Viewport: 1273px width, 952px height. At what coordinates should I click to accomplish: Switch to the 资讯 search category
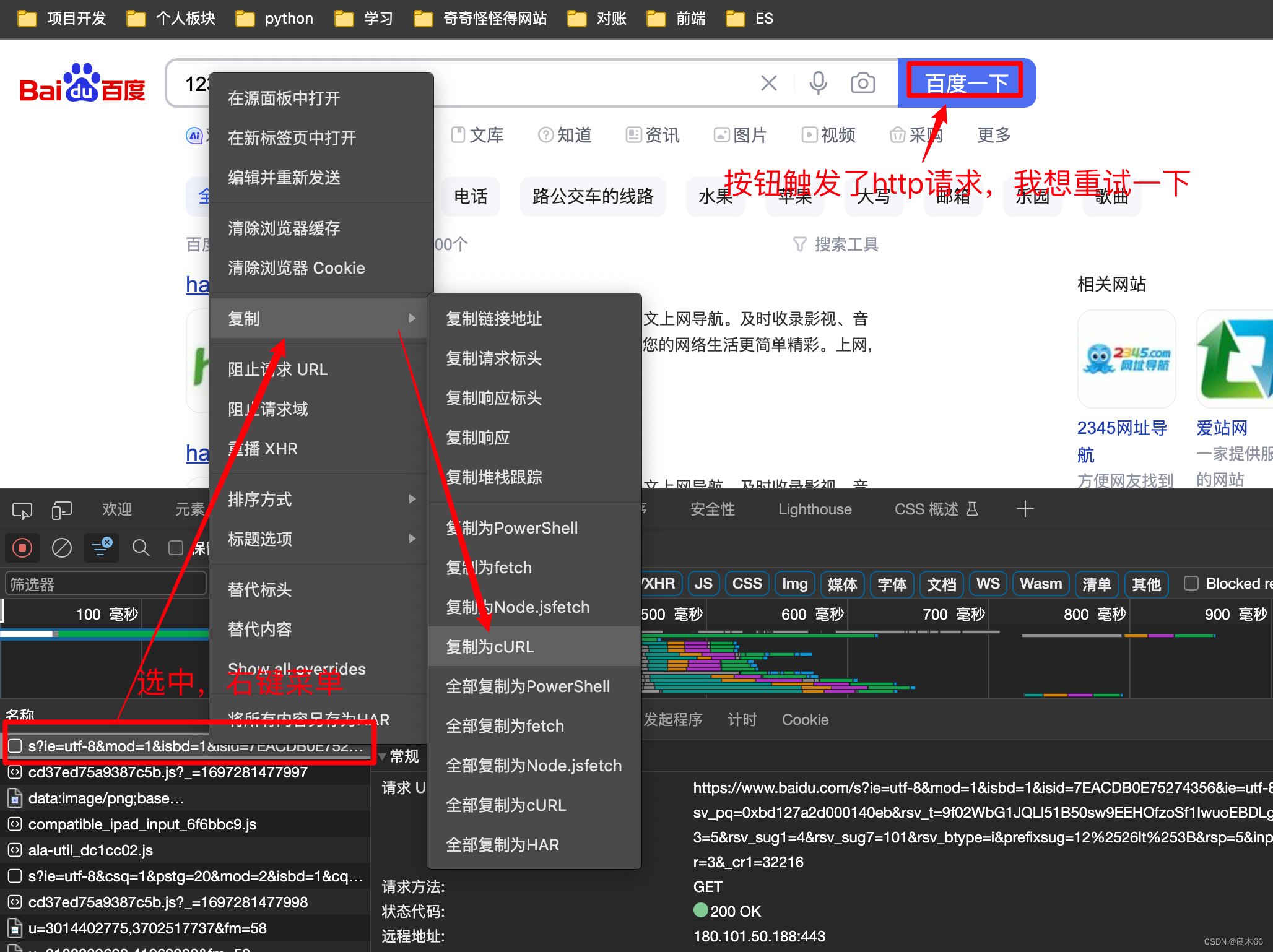coord(653,135)
